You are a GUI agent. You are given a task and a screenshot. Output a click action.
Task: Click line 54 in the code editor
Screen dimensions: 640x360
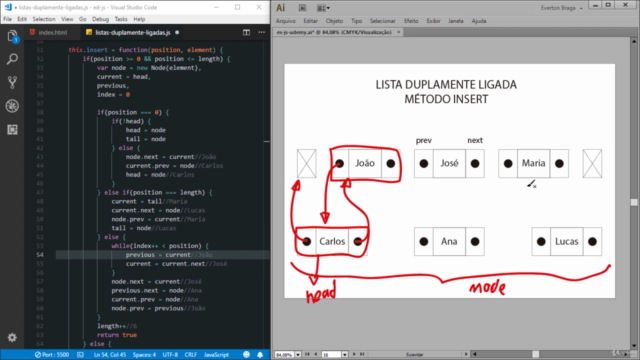[162, 255]
